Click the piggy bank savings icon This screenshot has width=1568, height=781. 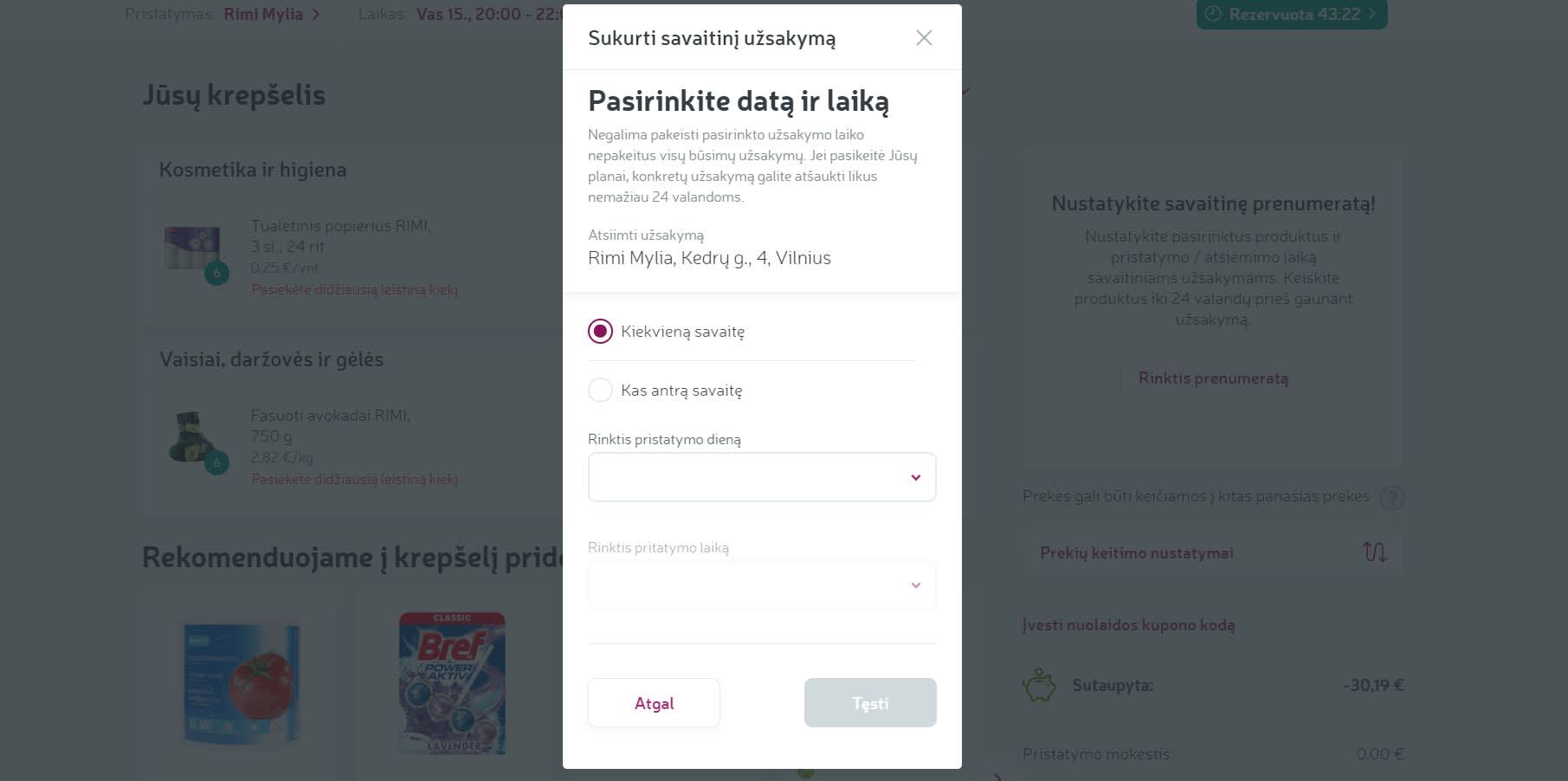point(1039,686)
